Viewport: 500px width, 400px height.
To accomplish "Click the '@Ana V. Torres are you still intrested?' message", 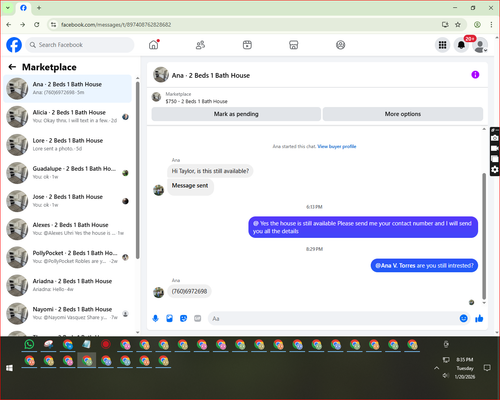I will point(424,266).
